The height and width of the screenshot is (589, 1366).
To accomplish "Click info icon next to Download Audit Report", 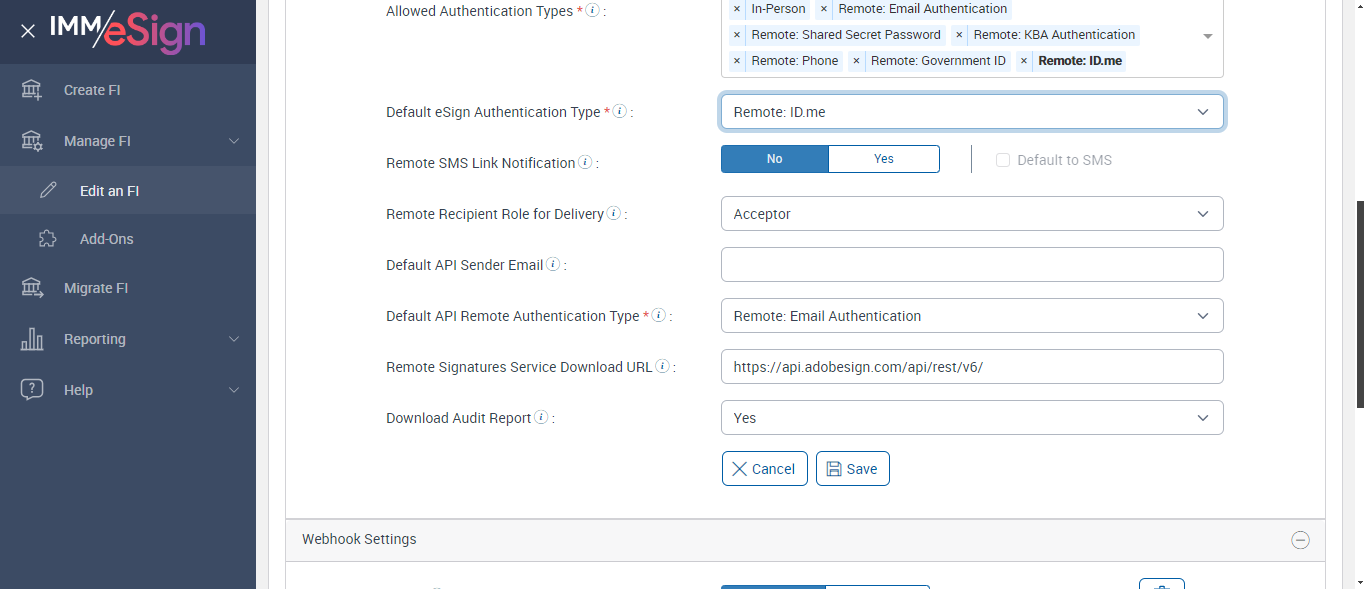I will 541,417.
